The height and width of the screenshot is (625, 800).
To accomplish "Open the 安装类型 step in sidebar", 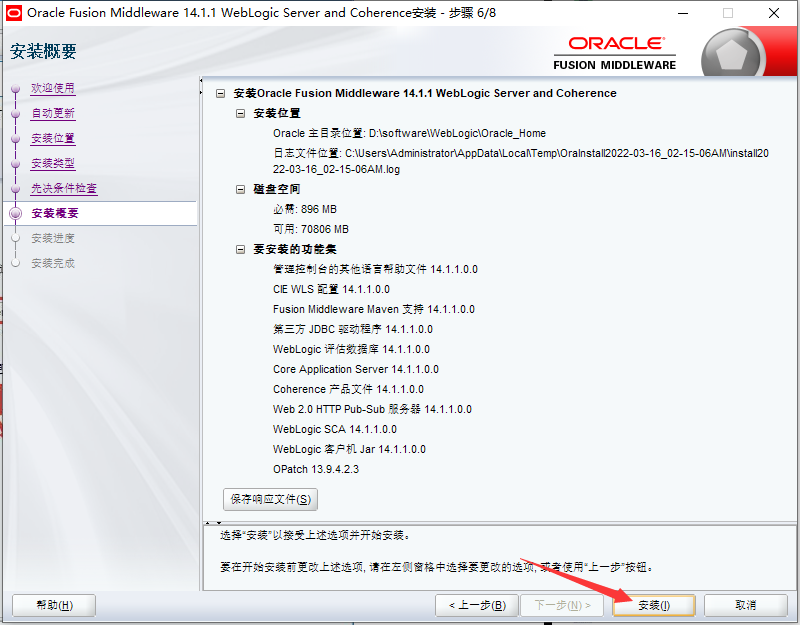I will pyautogui.click(x=53, y=163).
